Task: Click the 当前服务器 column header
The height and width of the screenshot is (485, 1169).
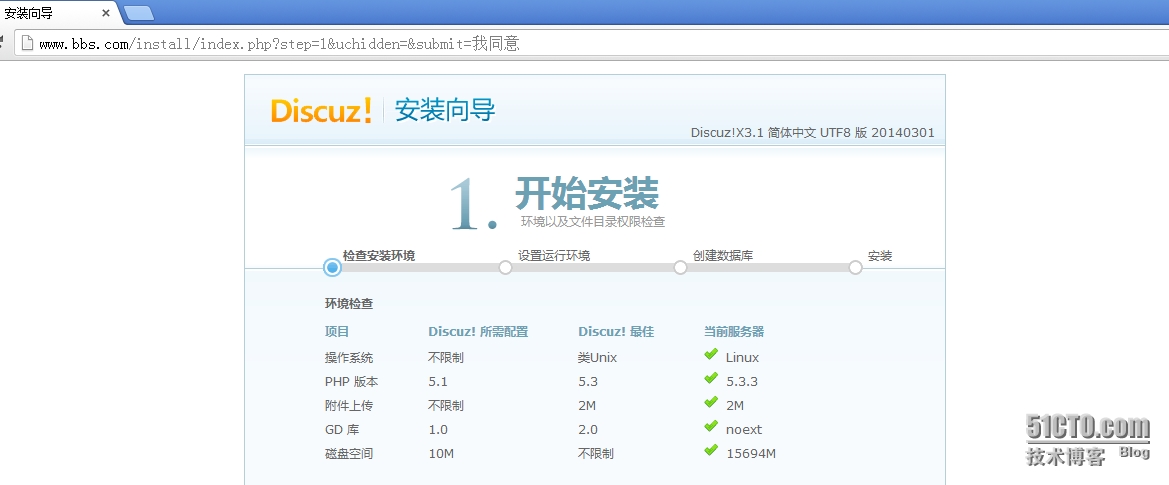Action: click(734, 332)
